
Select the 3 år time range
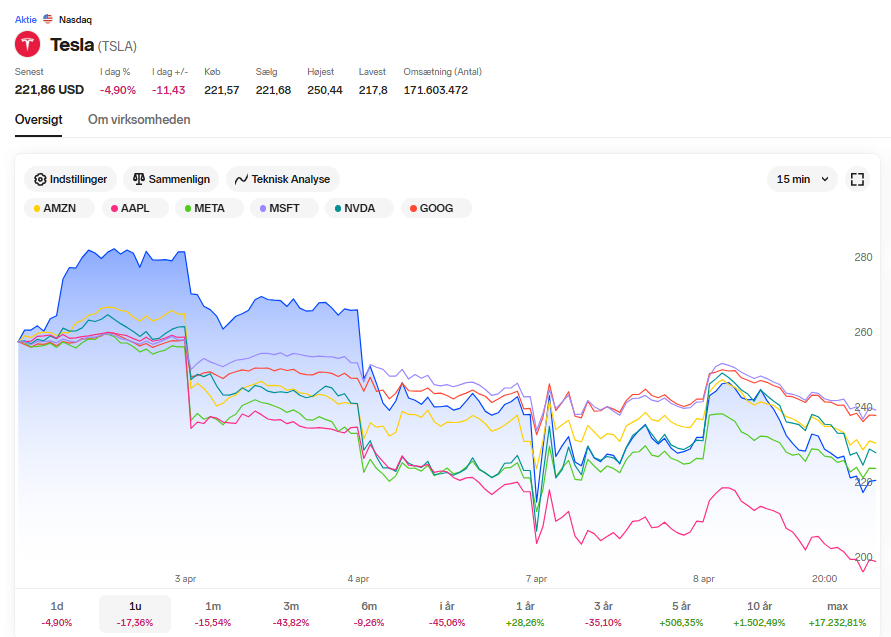point(603,614)
